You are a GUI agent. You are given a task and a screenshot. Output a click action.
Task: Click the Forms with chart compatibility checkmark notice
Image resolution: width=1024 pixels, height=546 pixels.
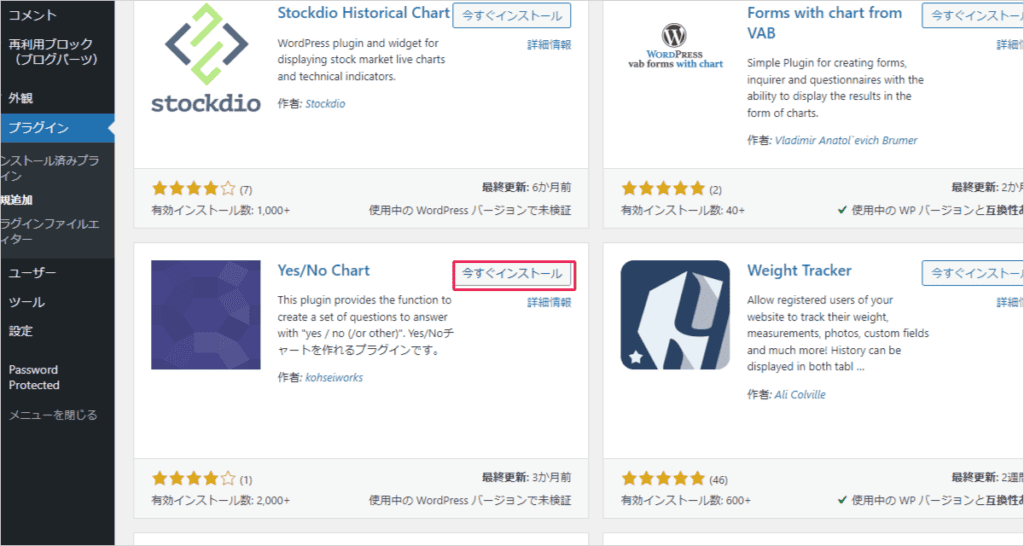click(x=931, y=210)
